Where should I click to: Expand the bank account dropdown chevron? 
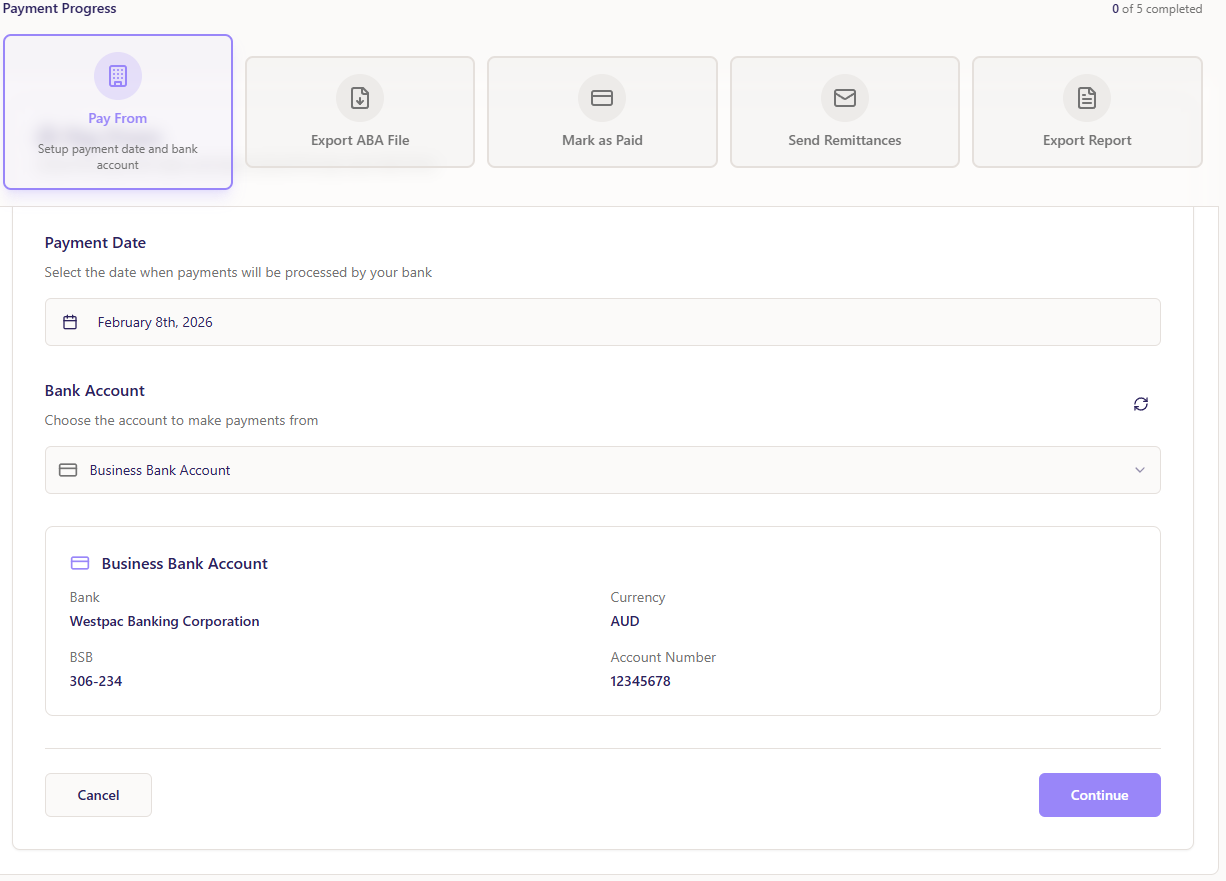click(1140, 470)
